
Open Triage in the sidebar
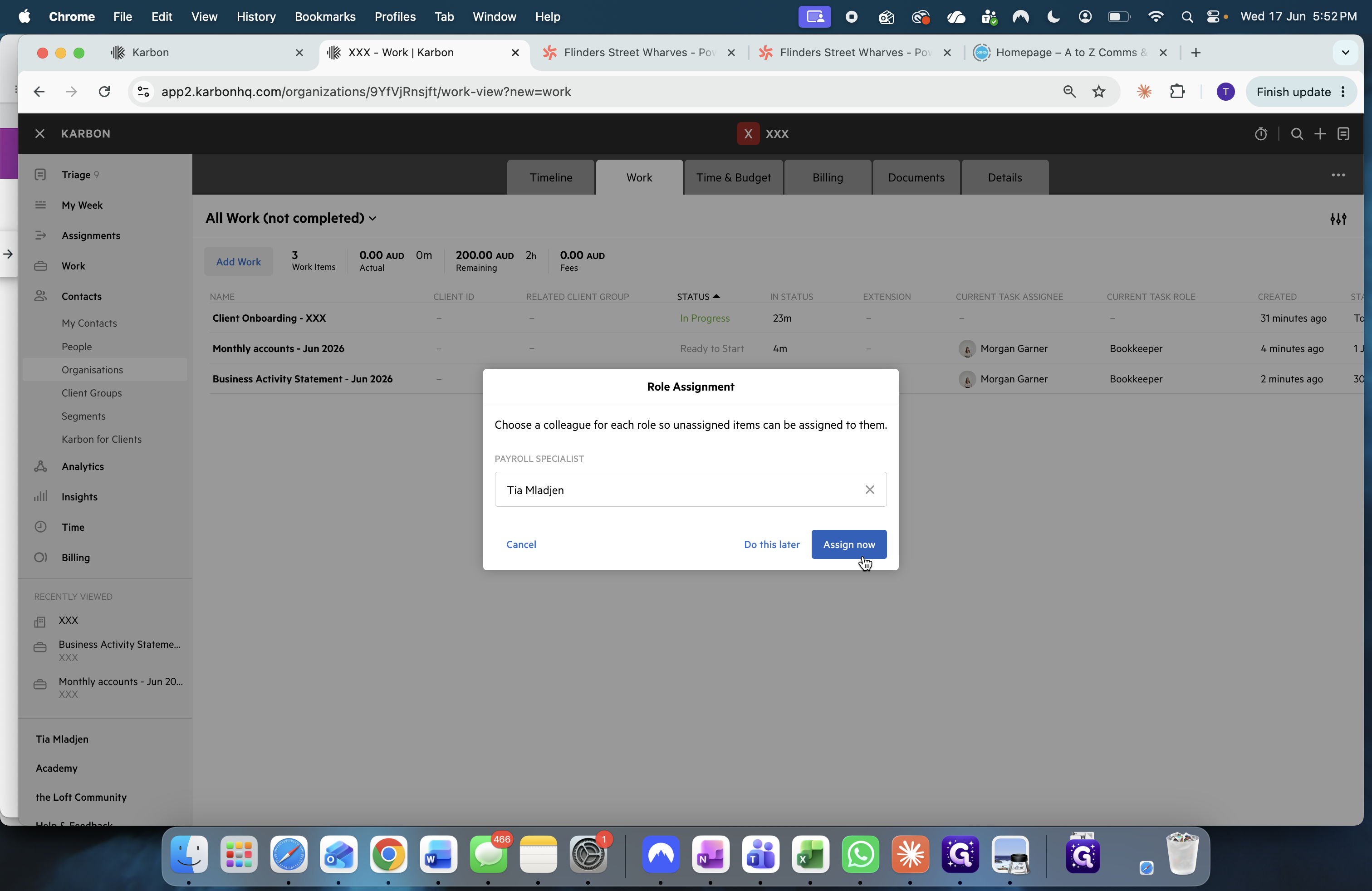pyautogui.click(x=75, y=175)
